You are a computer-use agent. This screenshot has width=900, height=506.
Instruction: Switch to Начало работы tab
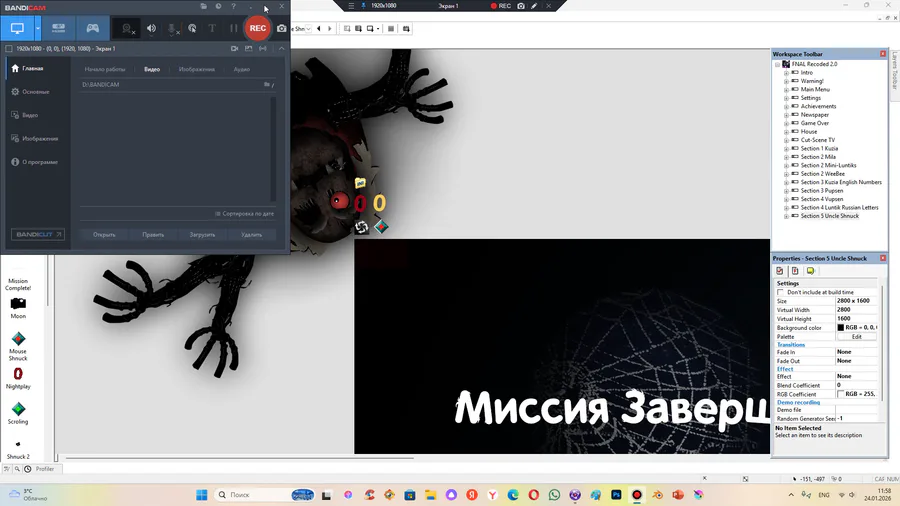coord(104,69)
